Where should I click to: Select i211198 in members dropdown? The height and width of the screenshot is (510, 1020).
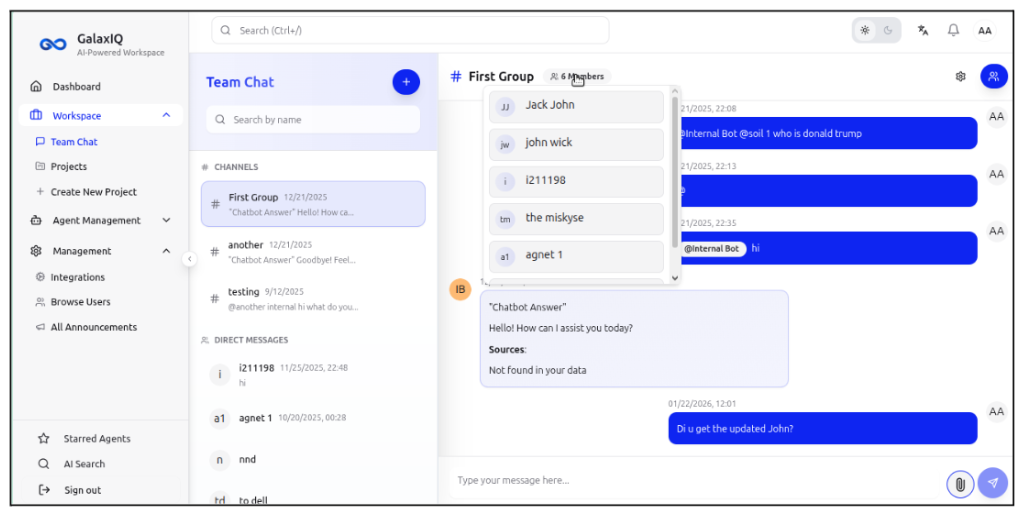(x=576, y=181)
